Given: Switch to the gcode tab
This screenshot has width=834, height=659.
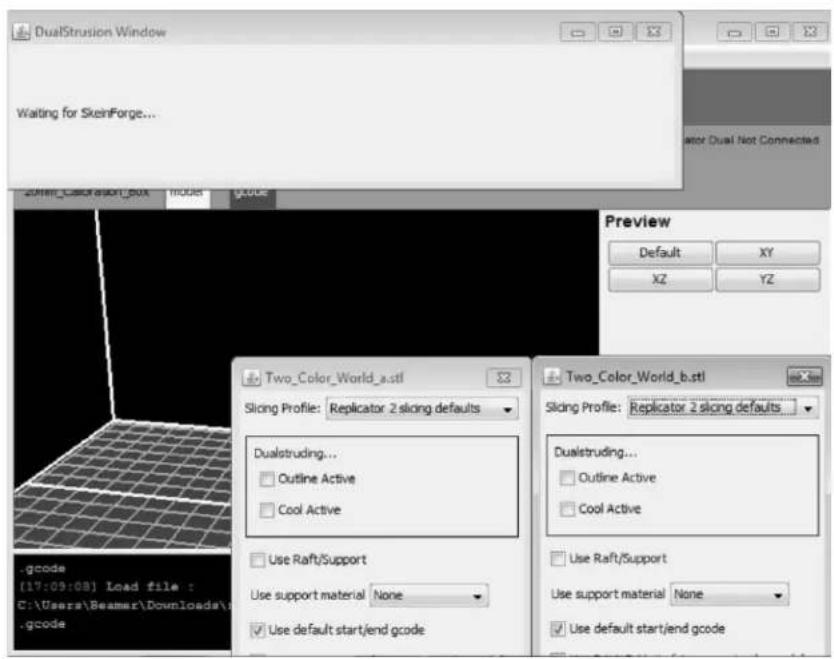Looking at the screenshot, I should pos(253,197).
